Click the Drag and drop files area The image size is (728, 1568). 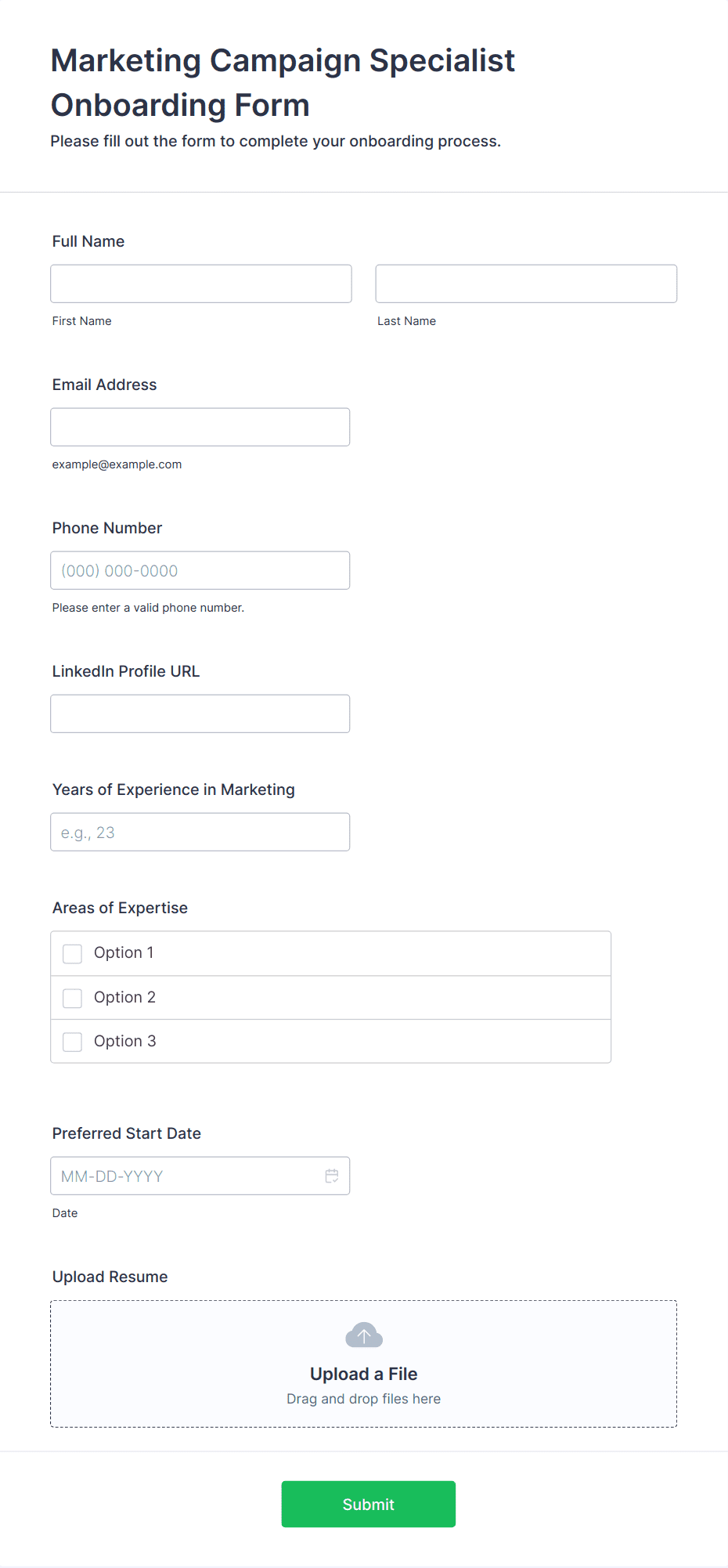364,1399
